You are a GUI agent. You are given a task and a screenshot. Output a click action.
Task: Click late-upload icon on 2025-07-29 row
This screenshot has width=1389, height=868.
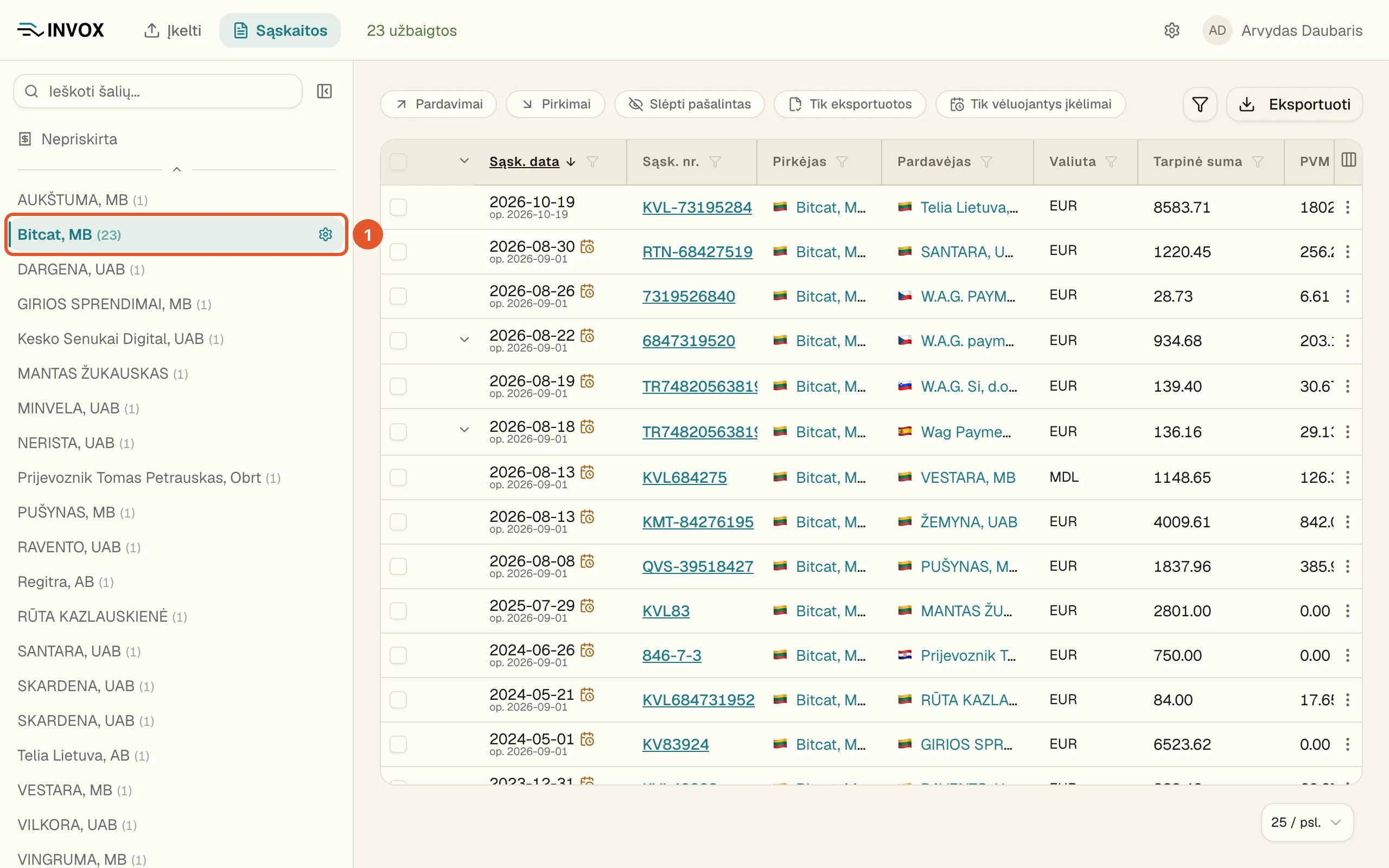point(587,605)
